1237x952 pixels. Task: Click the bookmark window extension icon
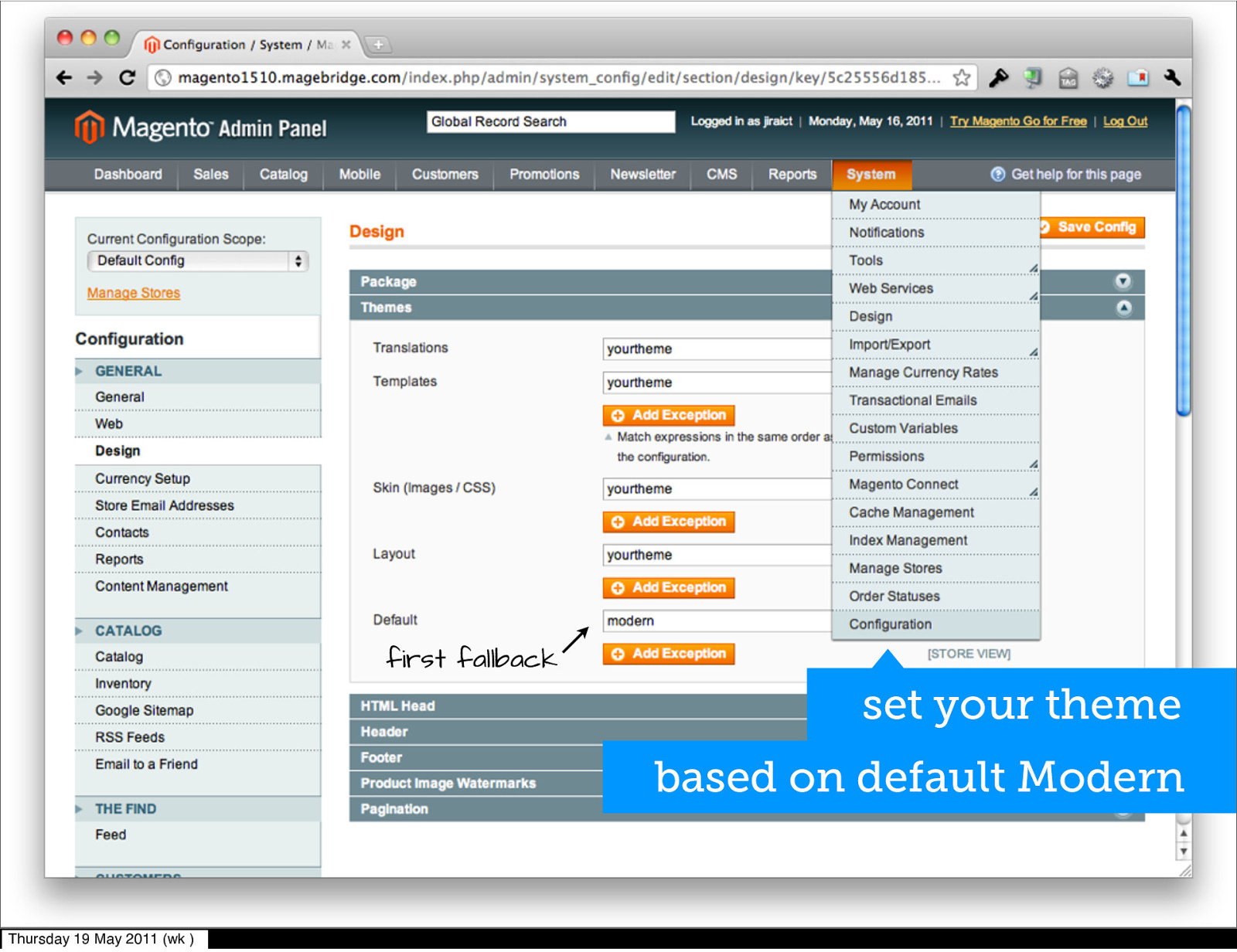pos(1137,77)
